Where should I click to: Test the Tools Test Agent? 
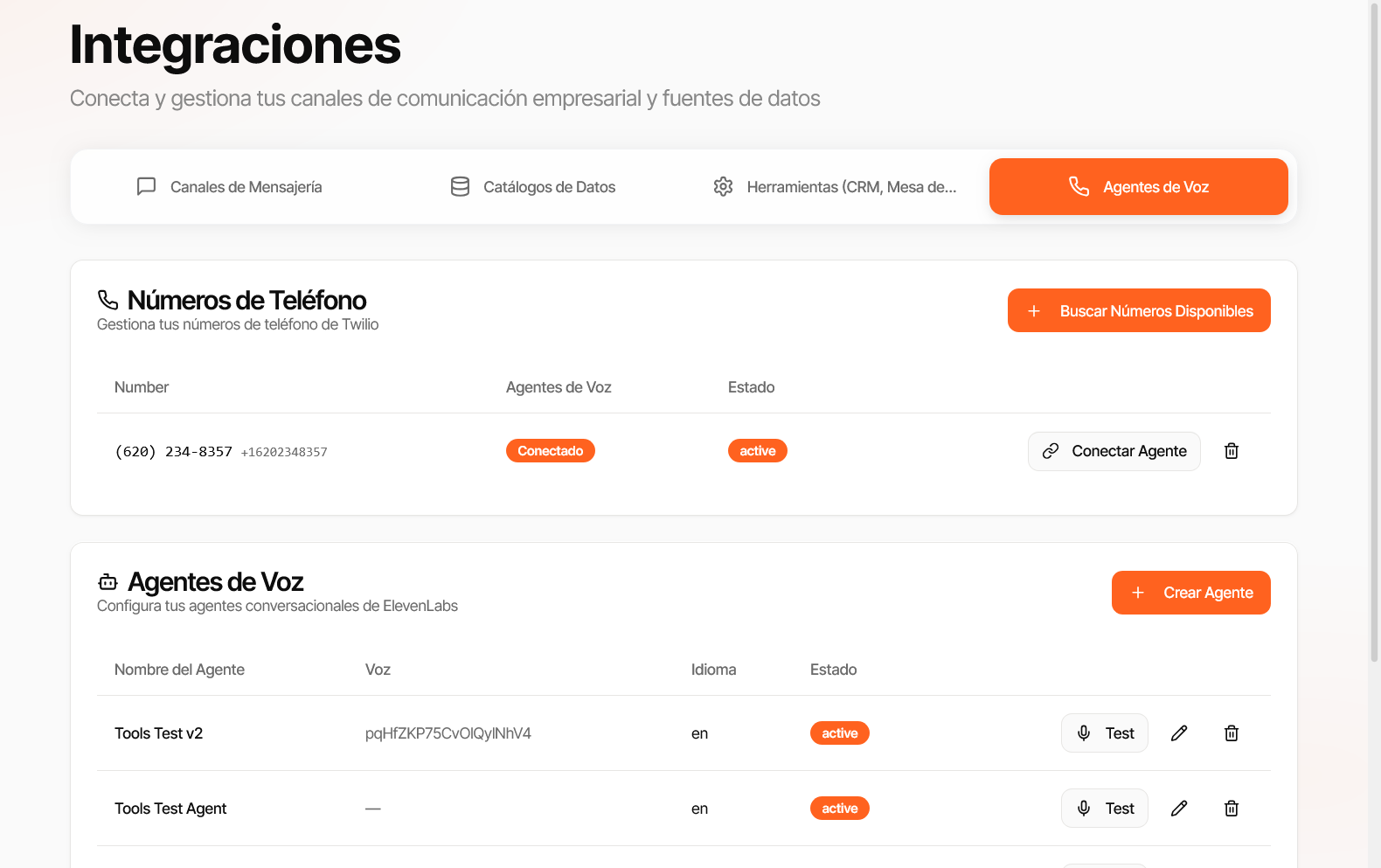[1104, 809]
